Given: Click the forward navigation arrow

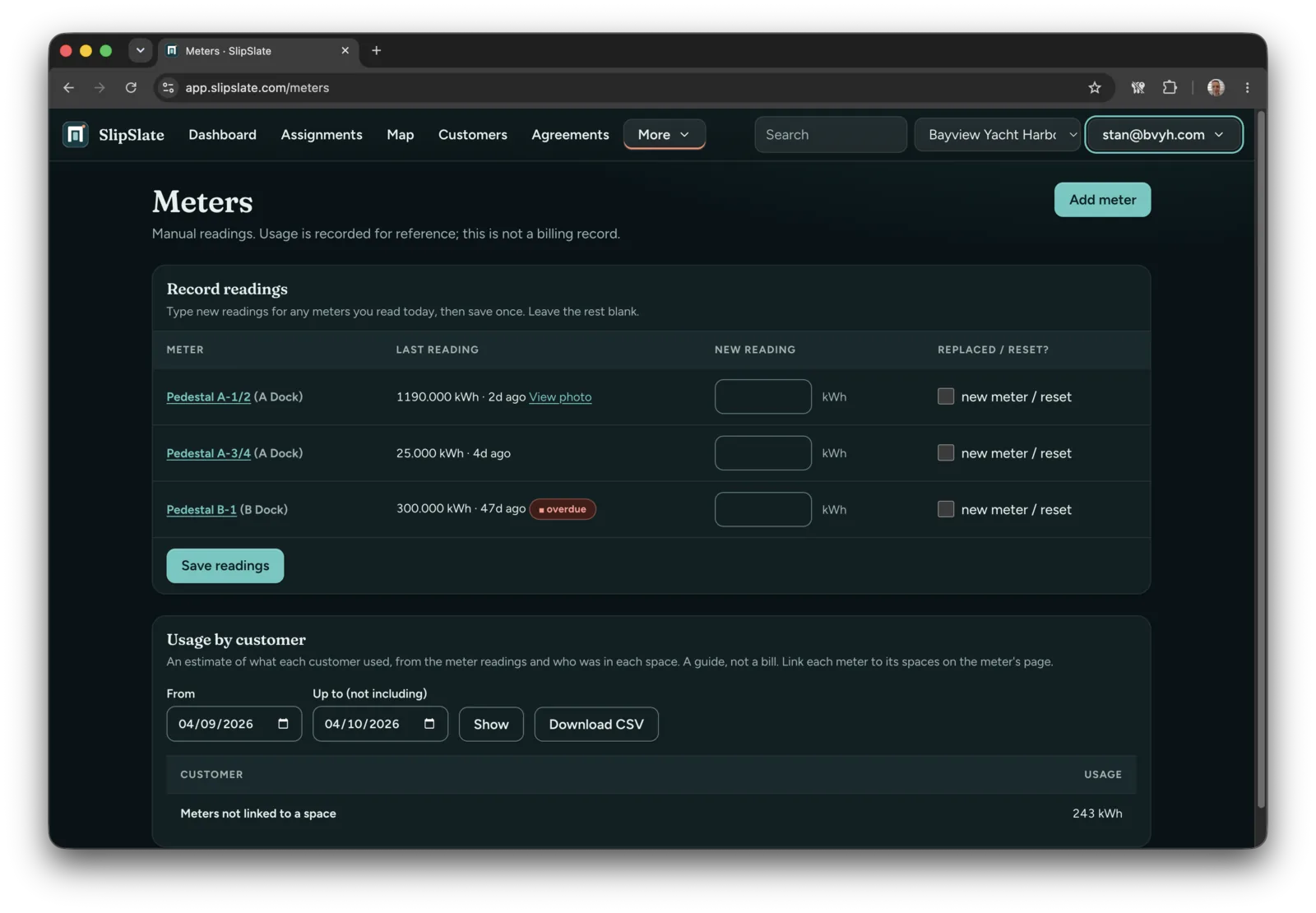Looking at the screenshot, I should (100, 87).
